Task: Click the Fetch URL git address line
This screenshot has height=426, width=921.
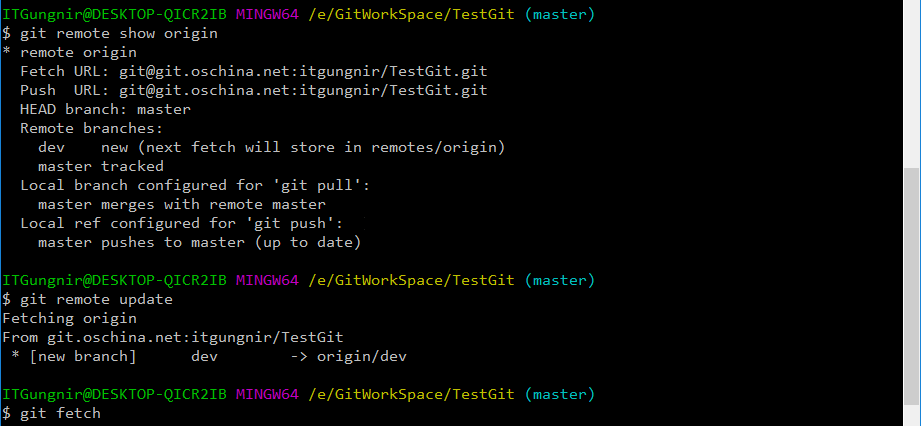Action: (x=253, y=72)
